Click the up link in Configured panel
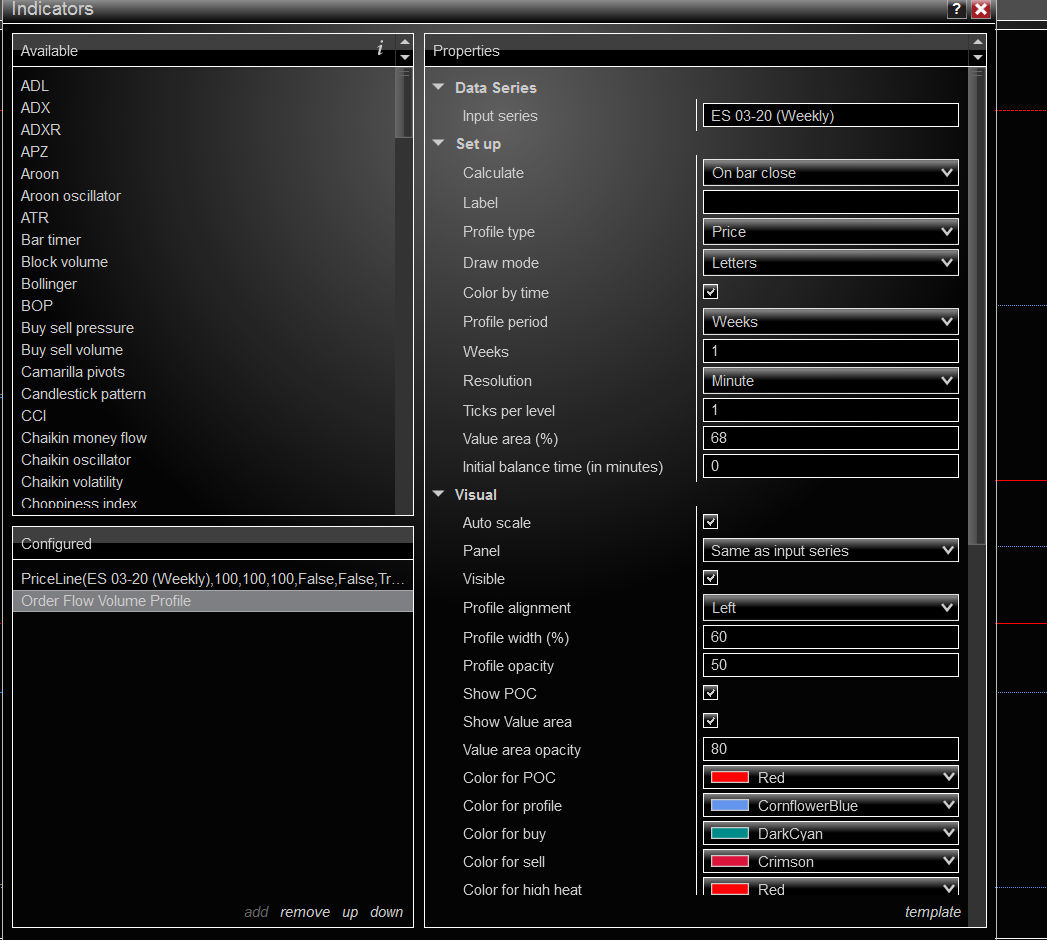 350,913
